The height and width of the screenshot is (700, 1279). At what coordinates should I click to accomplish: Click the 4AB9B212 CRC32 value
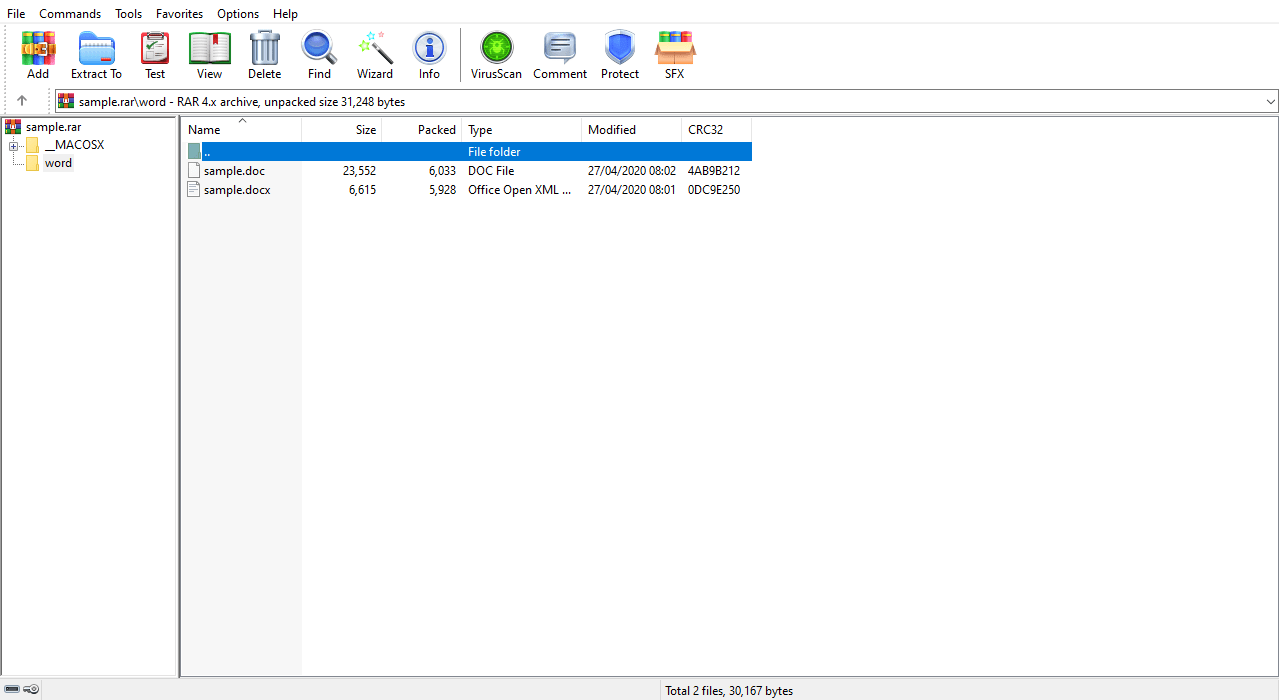[x=714, y=171]
